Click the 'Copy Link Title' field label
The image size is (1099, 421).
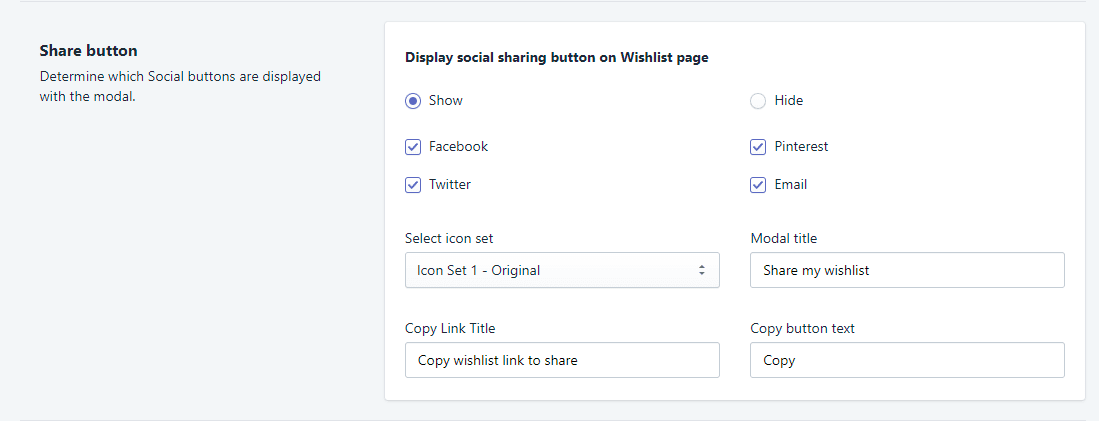pyautogui.click(x=450, y=329)
